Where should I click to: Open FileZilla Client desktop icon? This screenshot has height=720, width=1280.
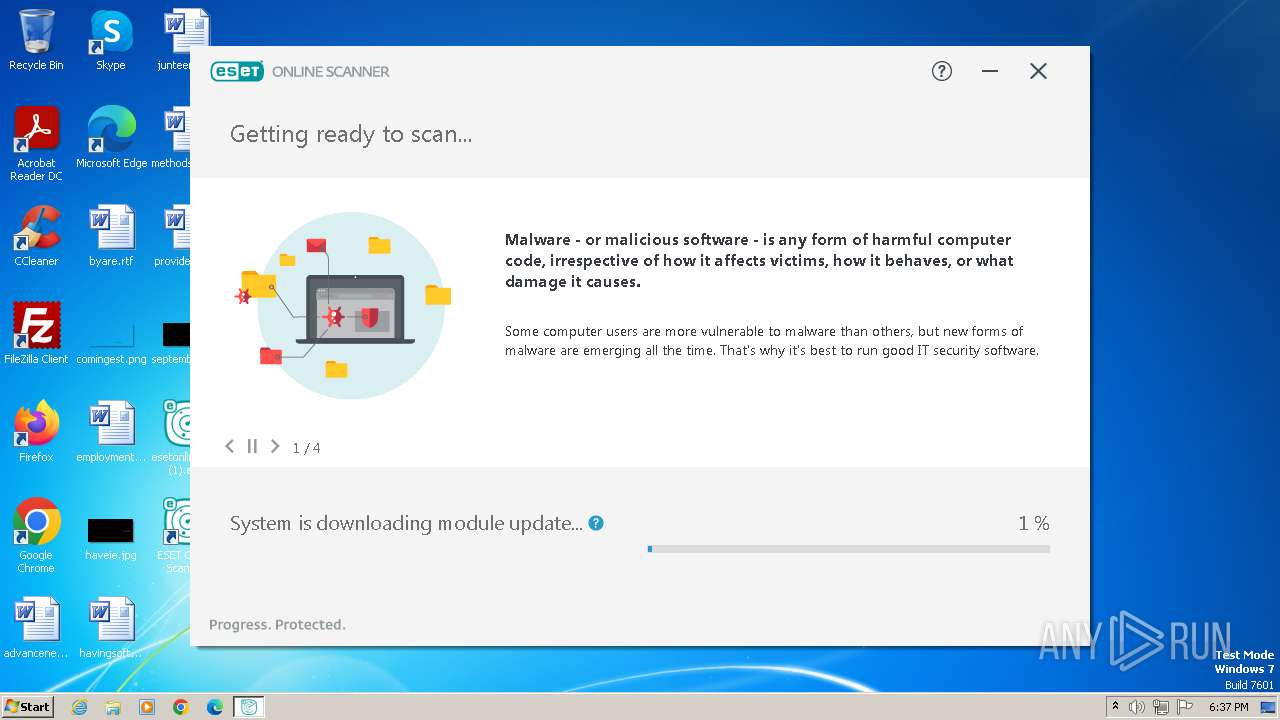pos(36,334)
